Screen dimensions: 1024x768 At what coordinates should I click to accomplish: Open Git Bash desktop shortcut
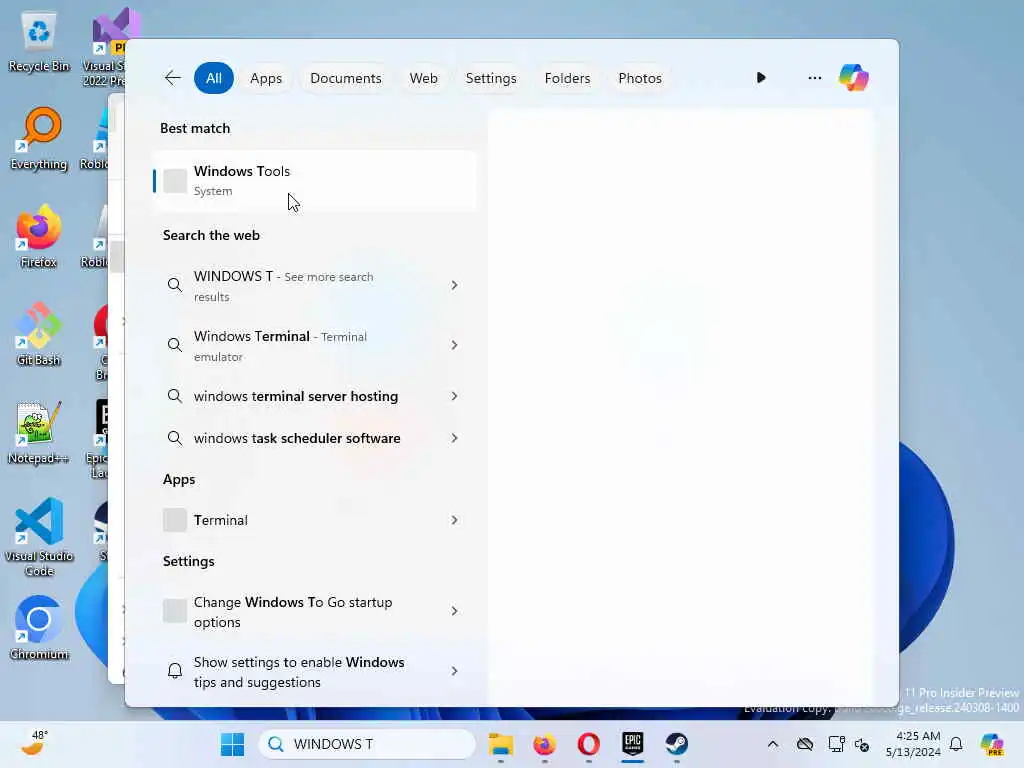tap(39, 334)
